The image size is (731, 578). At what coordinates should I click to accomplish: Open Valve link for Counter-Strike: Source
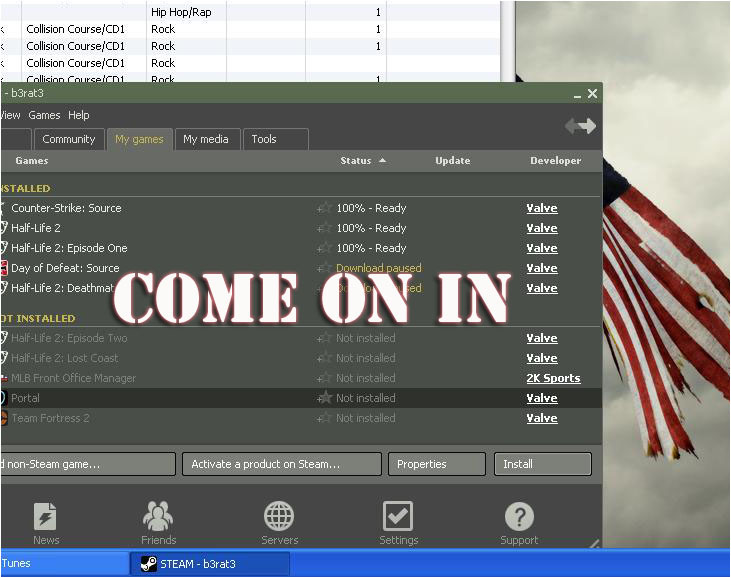[x=542, y=208]
